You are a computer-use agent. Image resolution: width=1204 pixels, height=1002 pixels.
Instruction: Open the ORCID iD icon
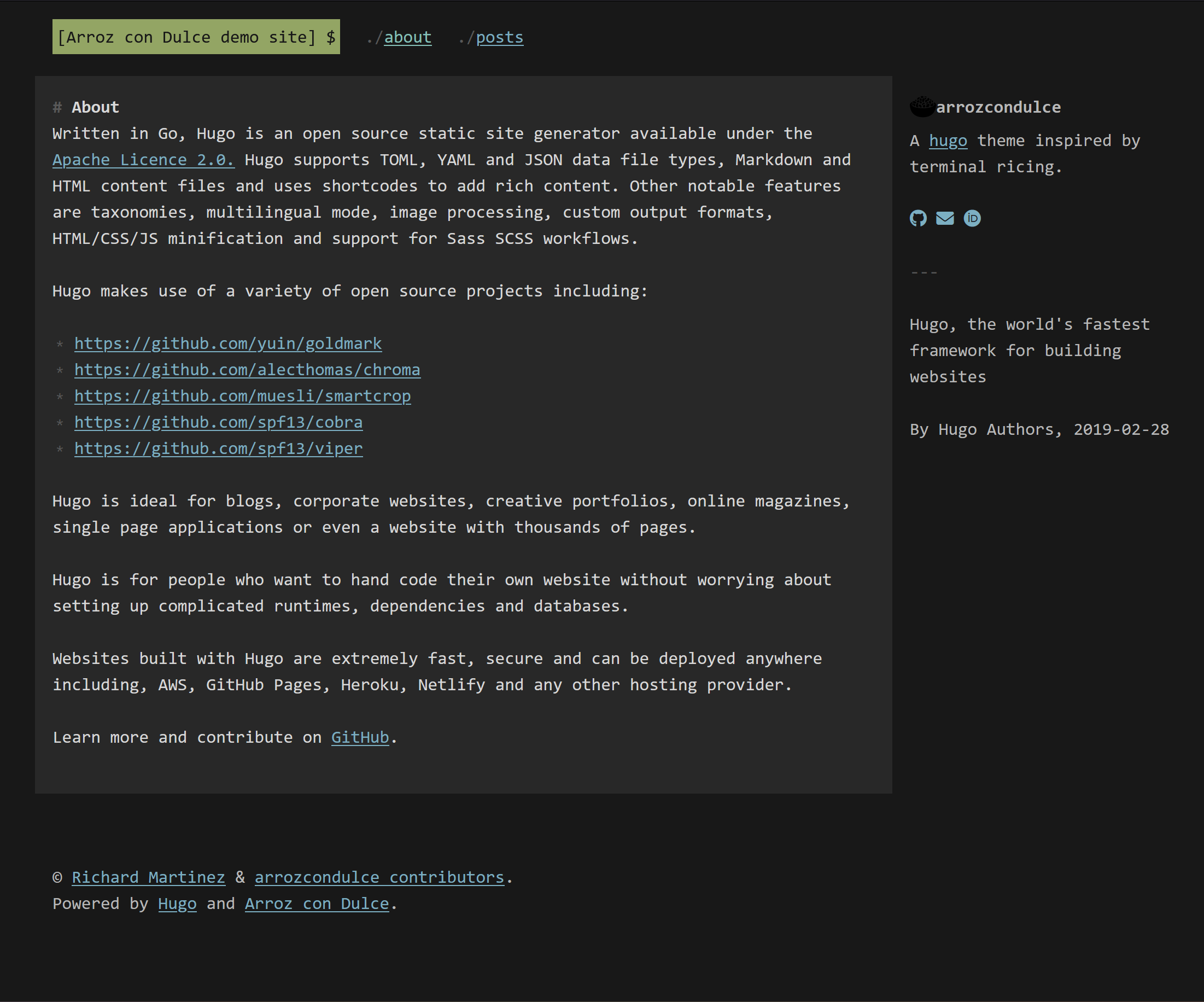972,218
